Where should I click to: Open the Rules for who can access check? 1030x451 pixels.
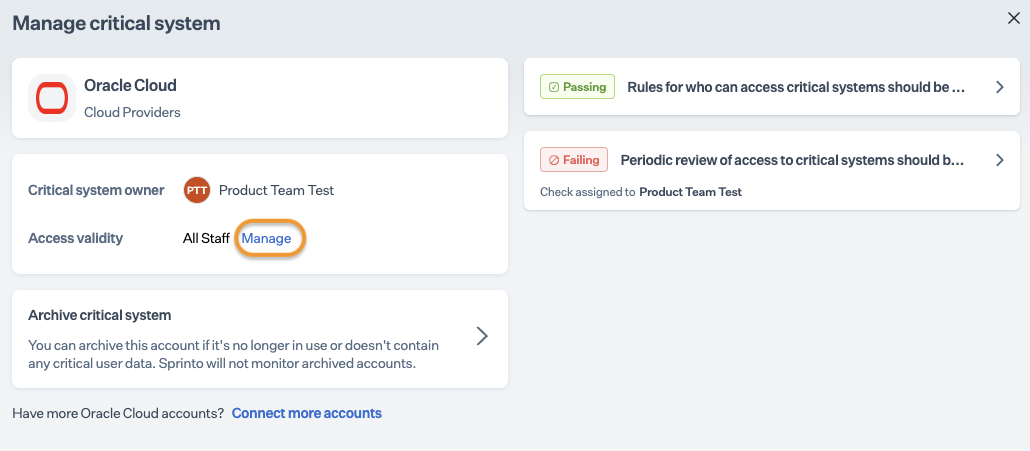(795, 87)
